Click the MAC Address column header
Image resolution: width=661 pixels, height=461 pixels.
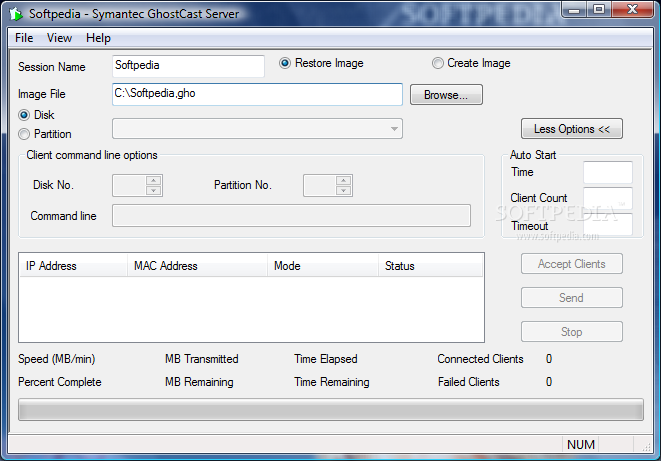tap(197, 266)
